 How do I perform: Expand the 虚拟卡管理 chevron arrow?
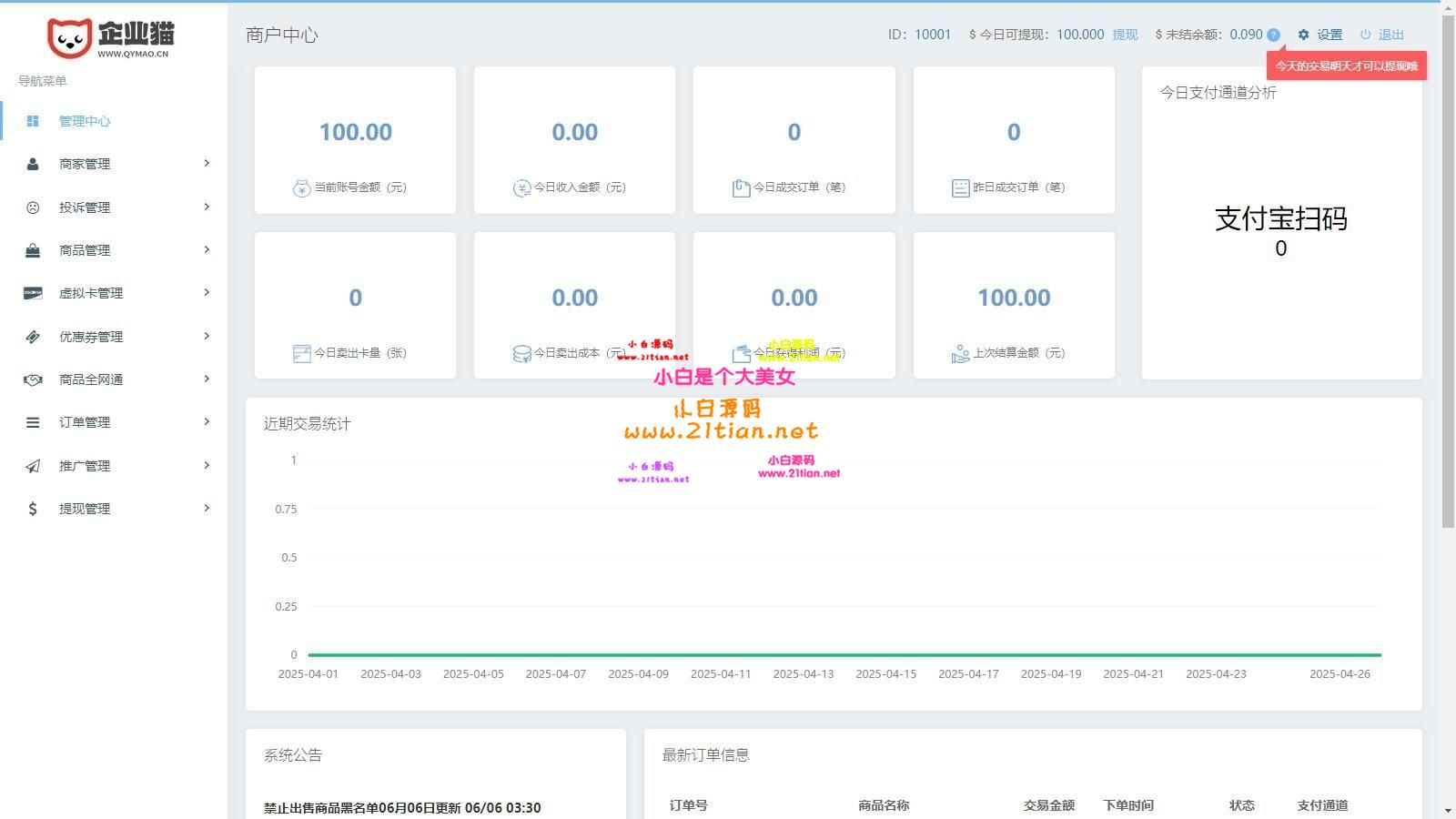pos(207,292)
